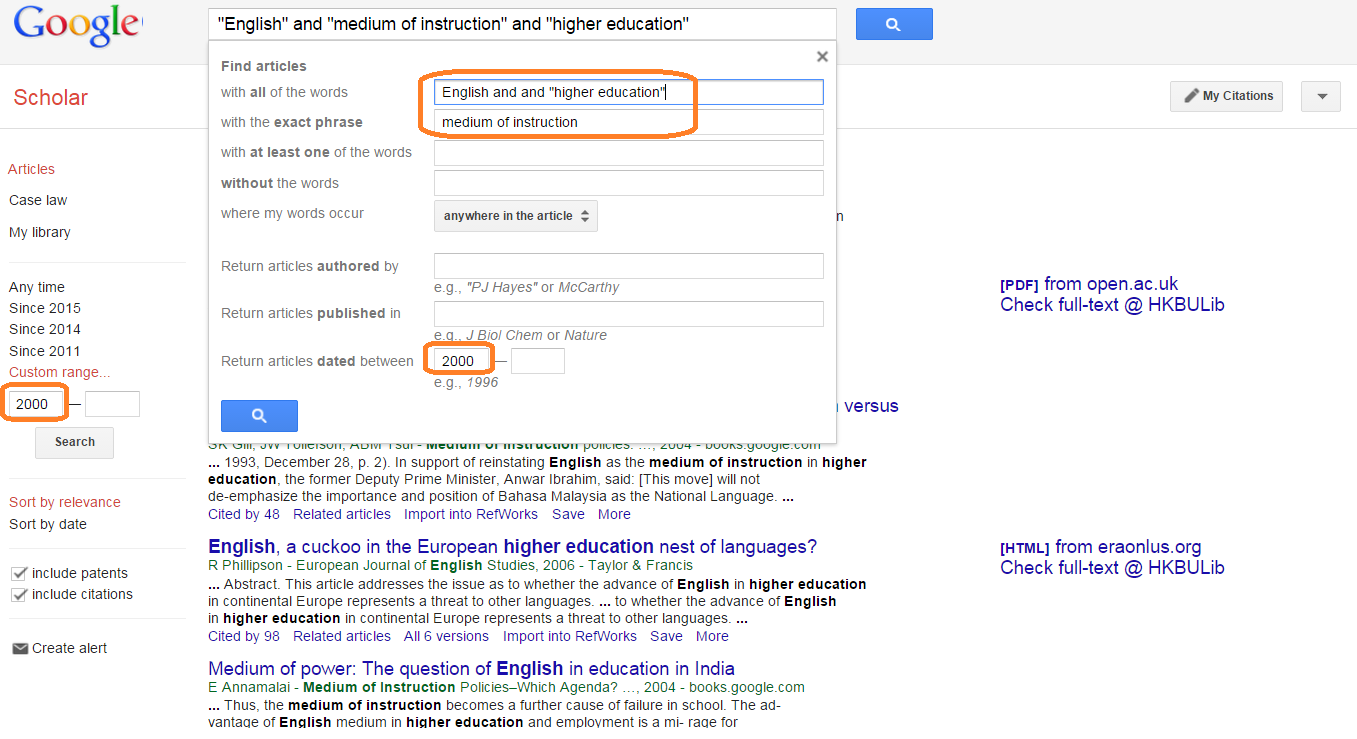
Task: Select Case law in the sidebar
Action: point(38,200)
